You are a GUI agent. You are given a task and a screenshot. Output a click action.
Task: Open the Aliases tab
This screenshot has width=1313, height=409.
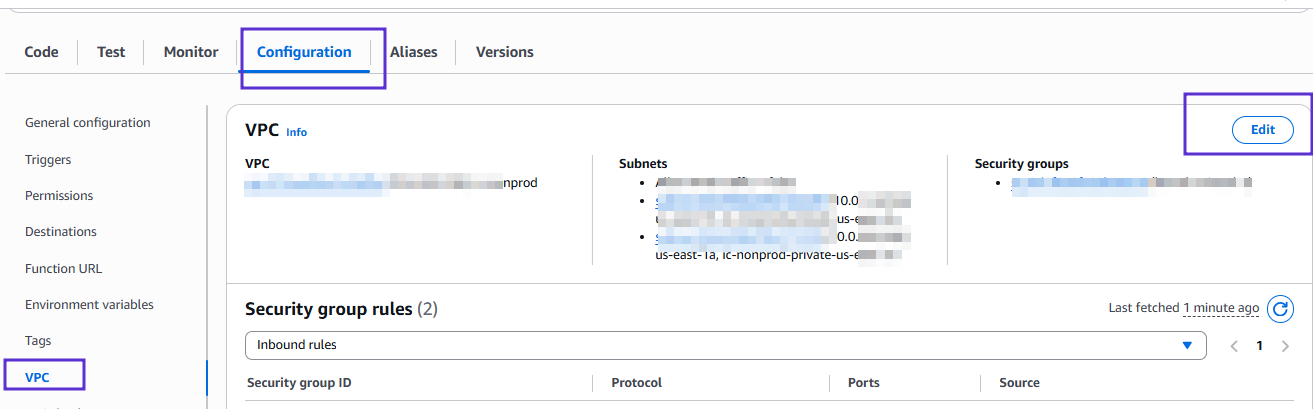tap(414, 52)
